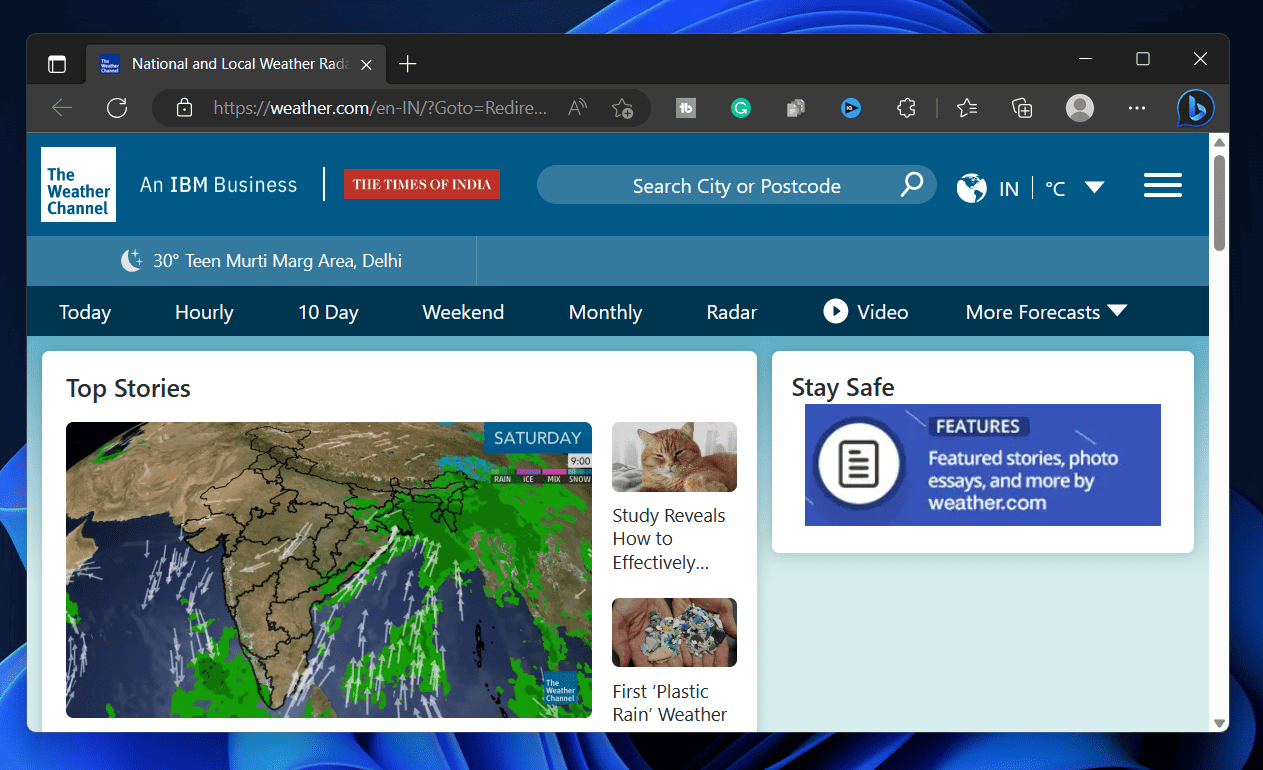
Task: Open the browser Extensions puzzle icon
Action: [x=906, y=108]
